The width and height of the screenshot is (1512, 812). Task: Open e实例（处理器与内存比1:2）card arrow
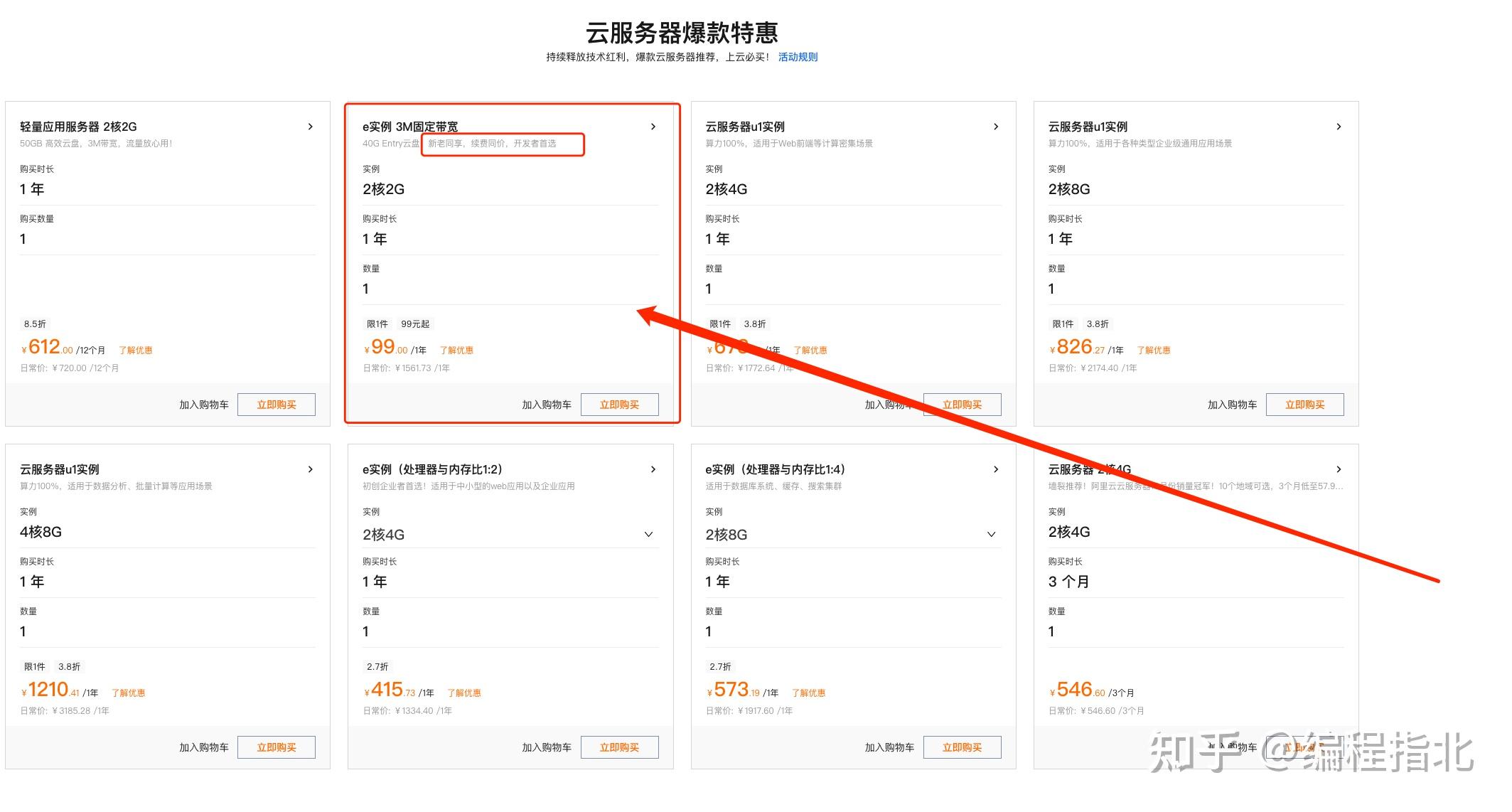[x=653, y=469]
